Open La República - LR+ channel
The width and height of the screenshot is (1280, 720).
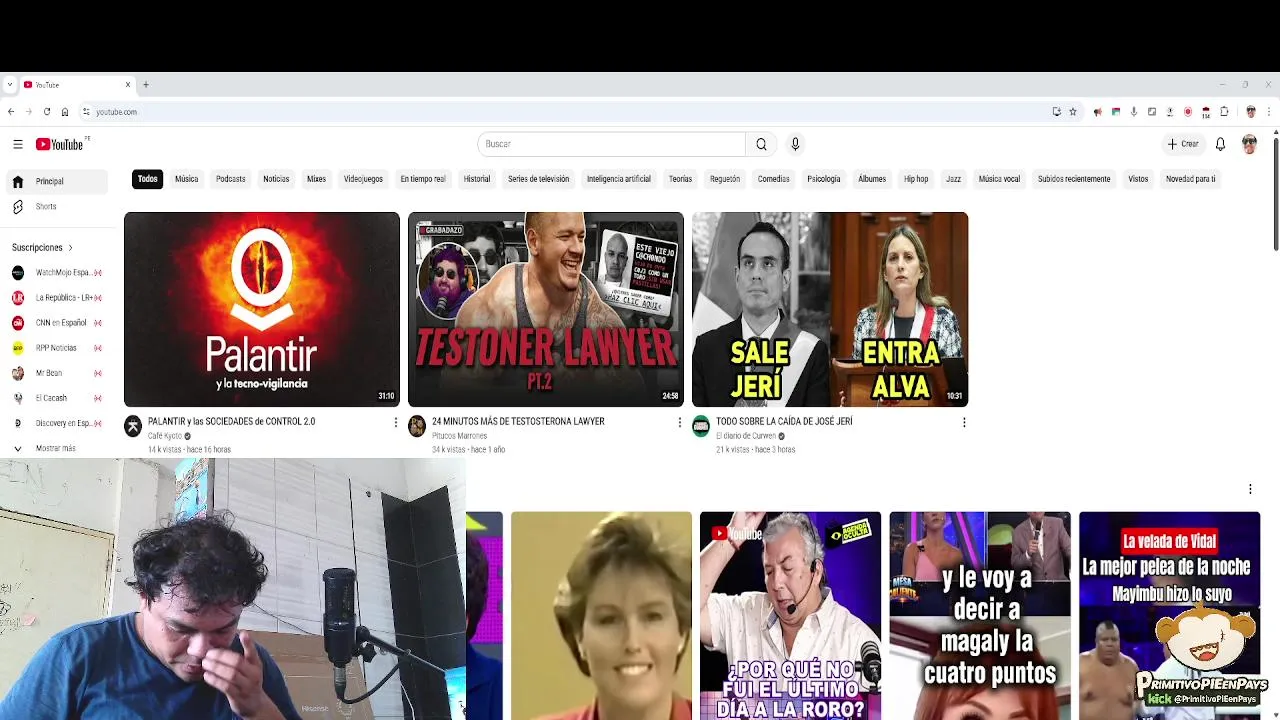(56, 297)
